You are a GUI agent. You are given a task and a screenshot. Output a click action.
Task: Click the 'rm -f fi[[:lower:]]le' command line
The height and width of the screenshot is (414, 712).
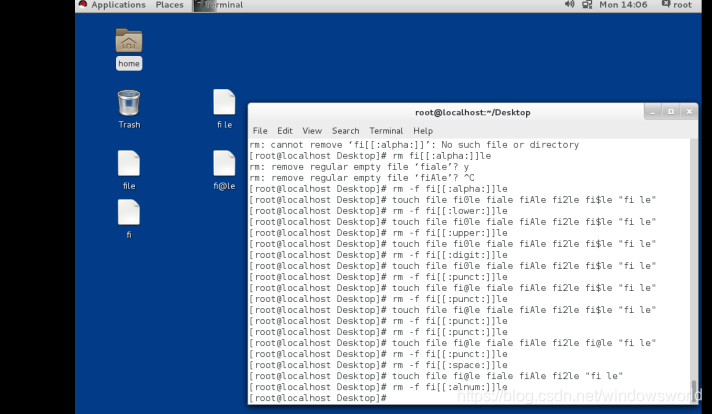point(378,211)
